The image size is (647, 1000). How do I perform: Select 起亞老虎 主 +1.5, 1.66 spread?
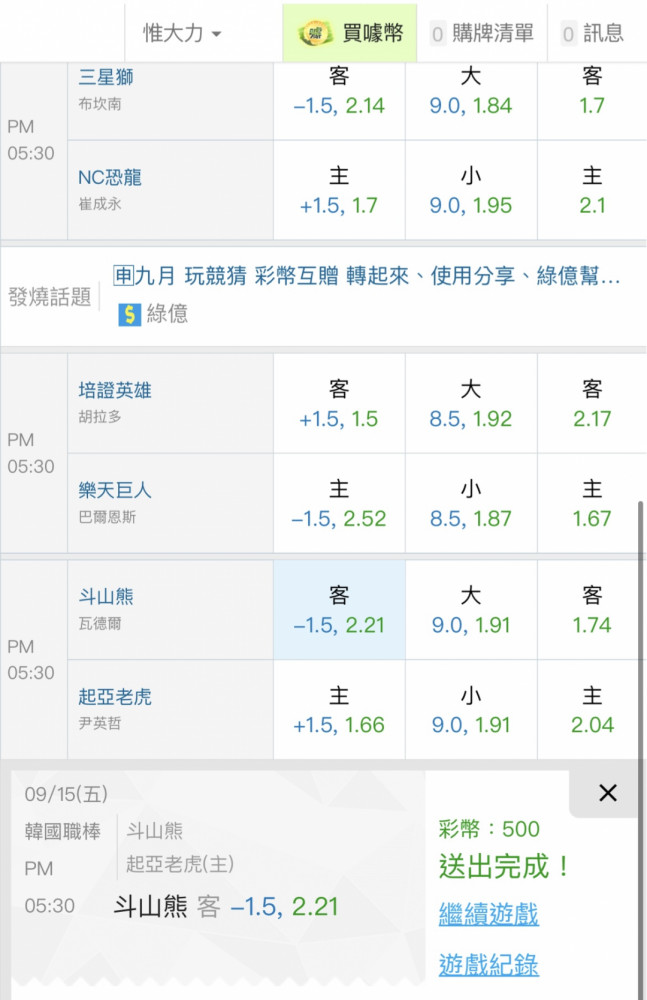tap(339, 710)
